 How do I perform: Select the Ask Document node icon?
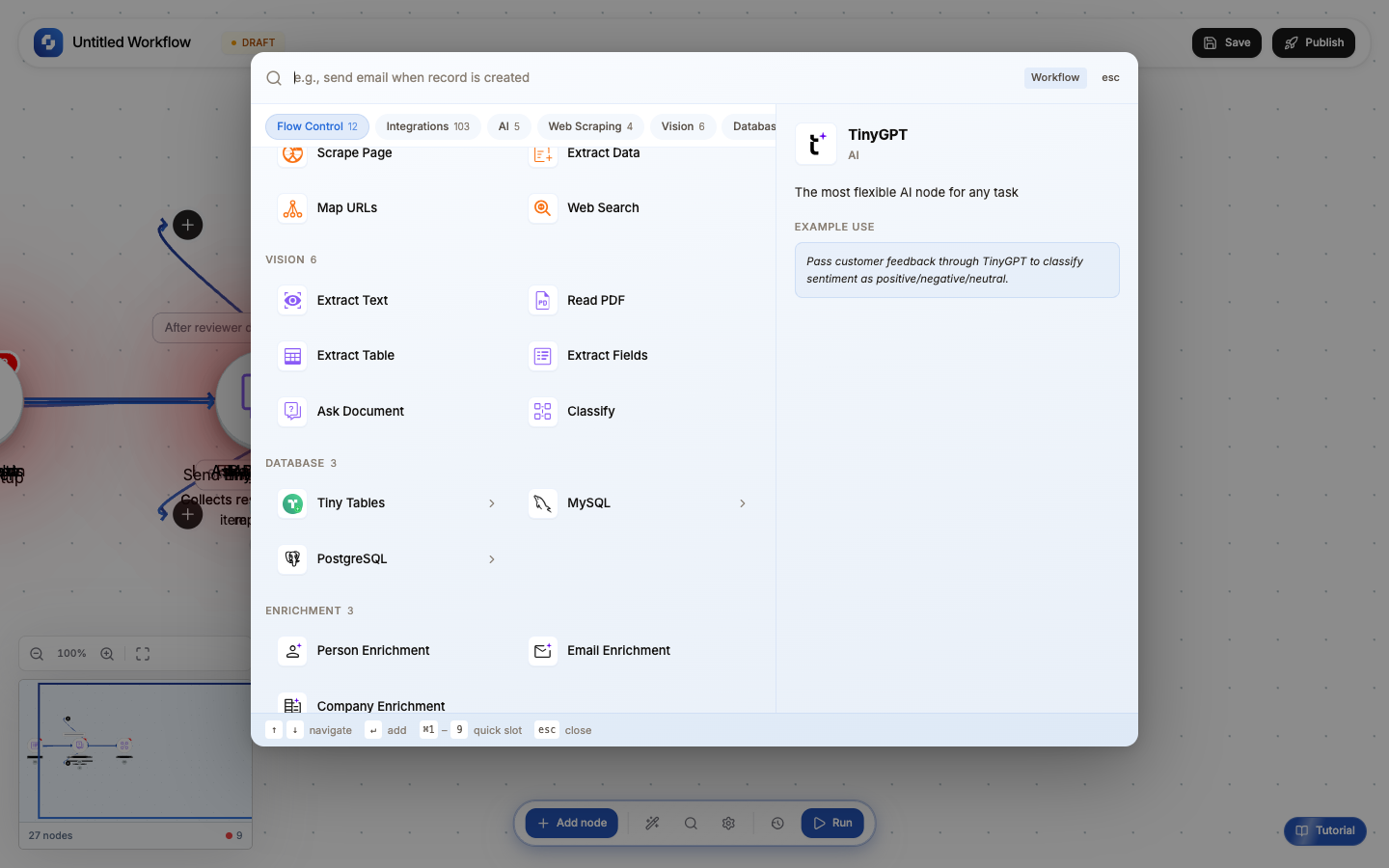[292, 412]
